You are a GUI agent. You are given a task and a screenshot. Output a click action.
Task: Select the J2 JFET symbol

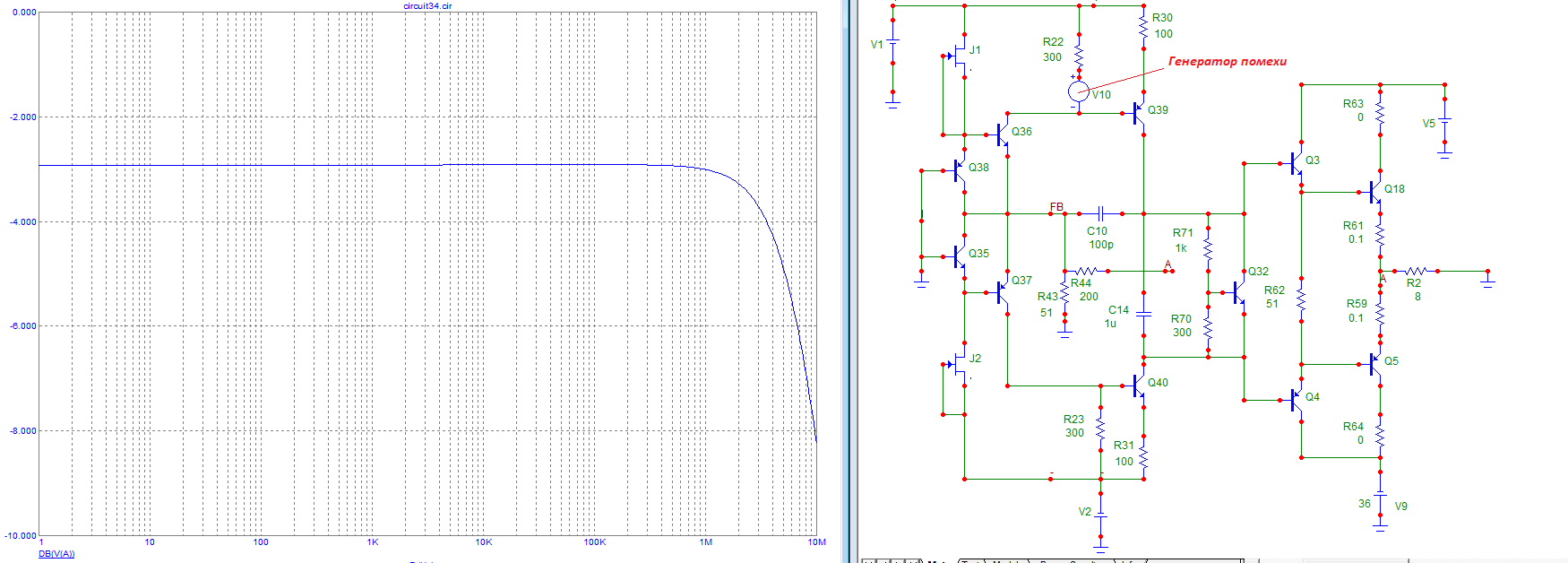(958, 364)
